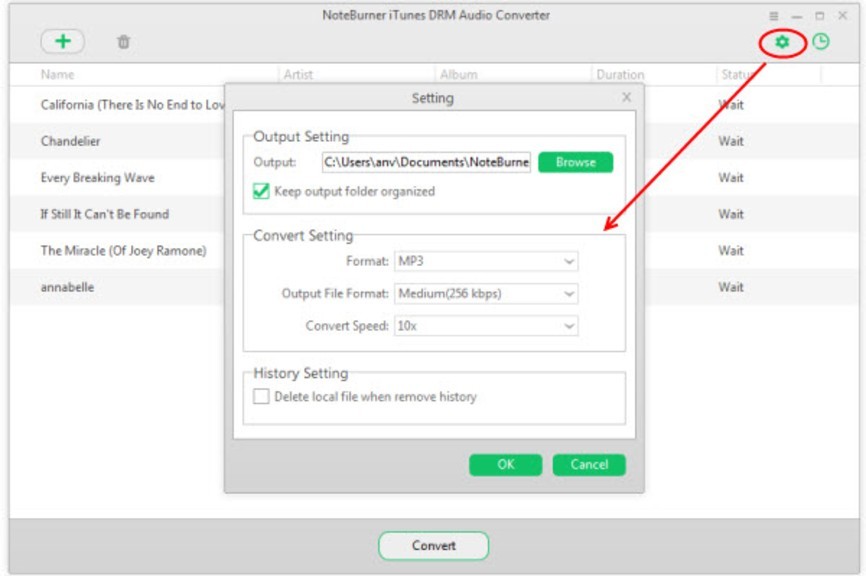This screenshot has width=866, height=576.
Task: Open the Format MP3 dropdown
Action: click(x=486, y=261)
